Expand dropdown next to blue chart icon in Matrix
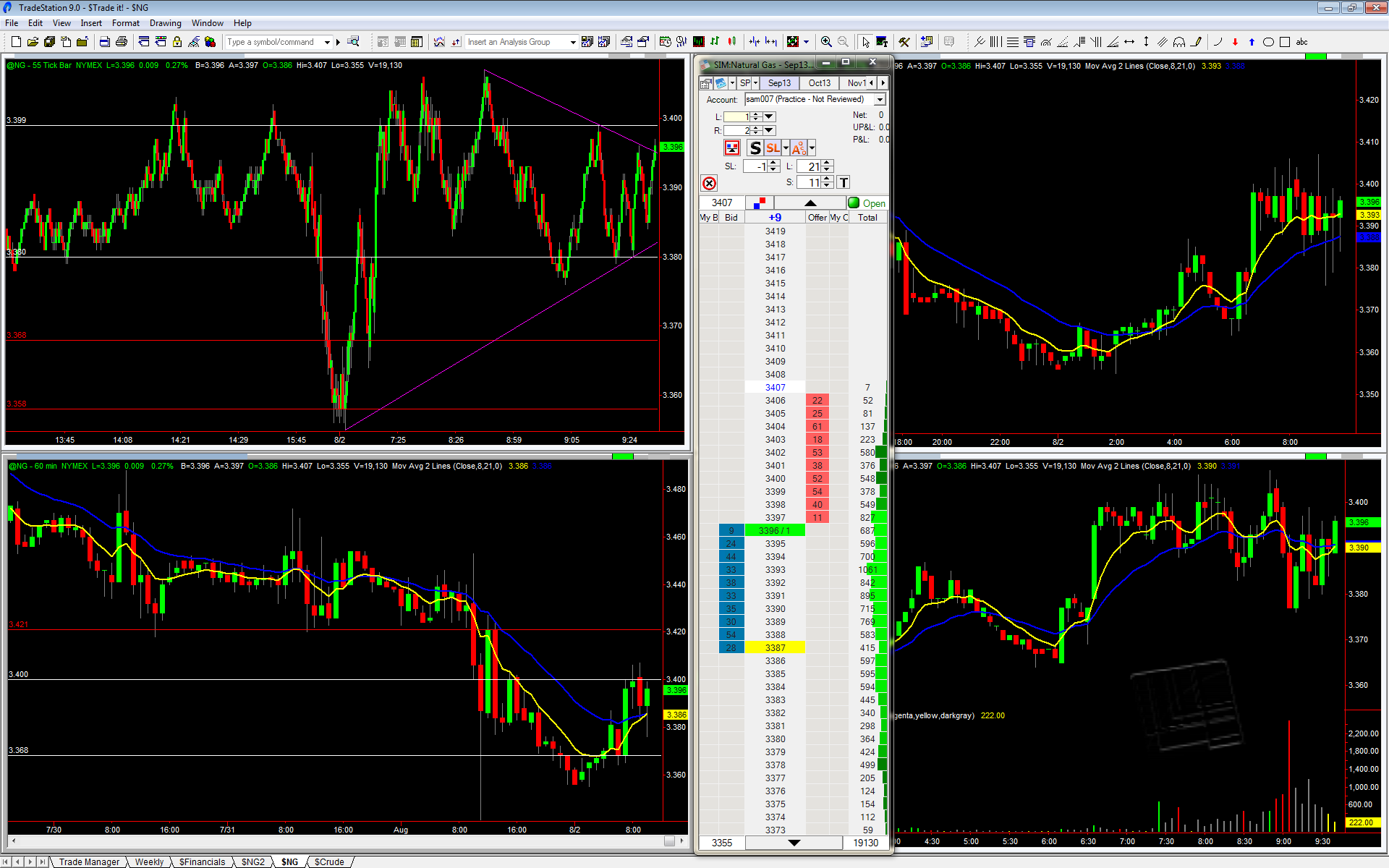This screenshot has width=1389, height=868. coord(732,83)
